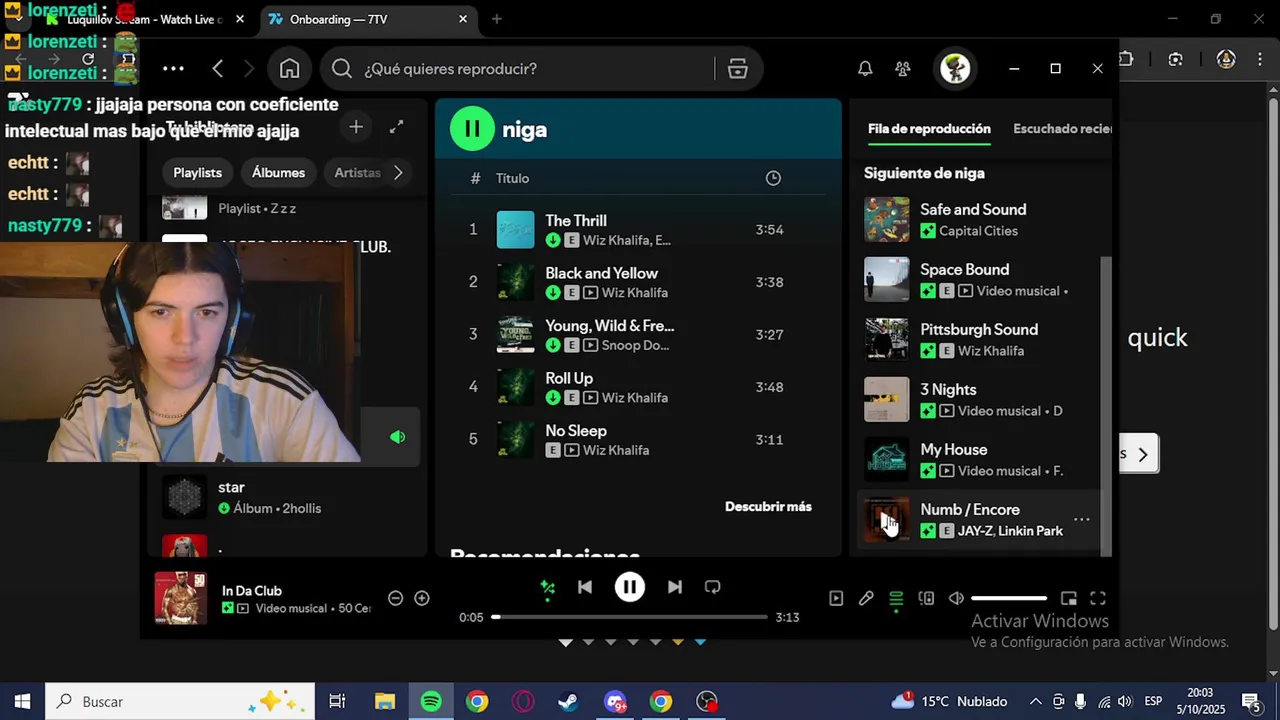The height and width of the screenshot is (720, 1280).
Task: Pause the song in the player bar
Action: (630, 587)
